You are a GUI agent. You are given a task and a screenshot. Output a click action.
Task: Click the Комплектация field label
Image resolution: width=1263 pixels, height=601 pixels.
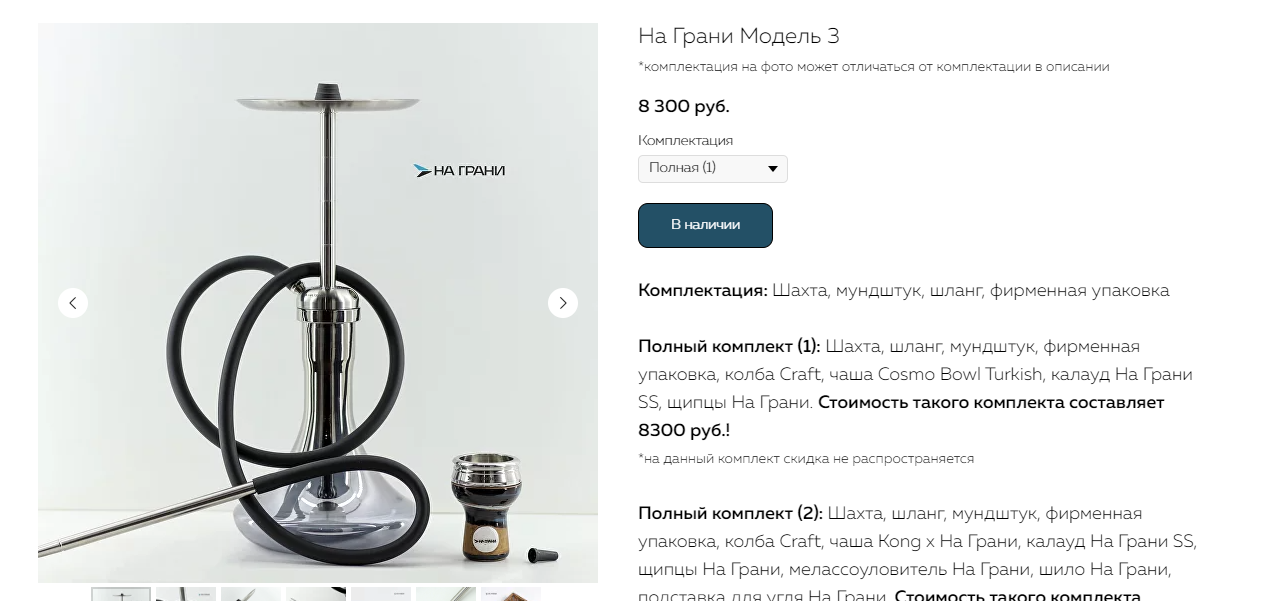685,141
